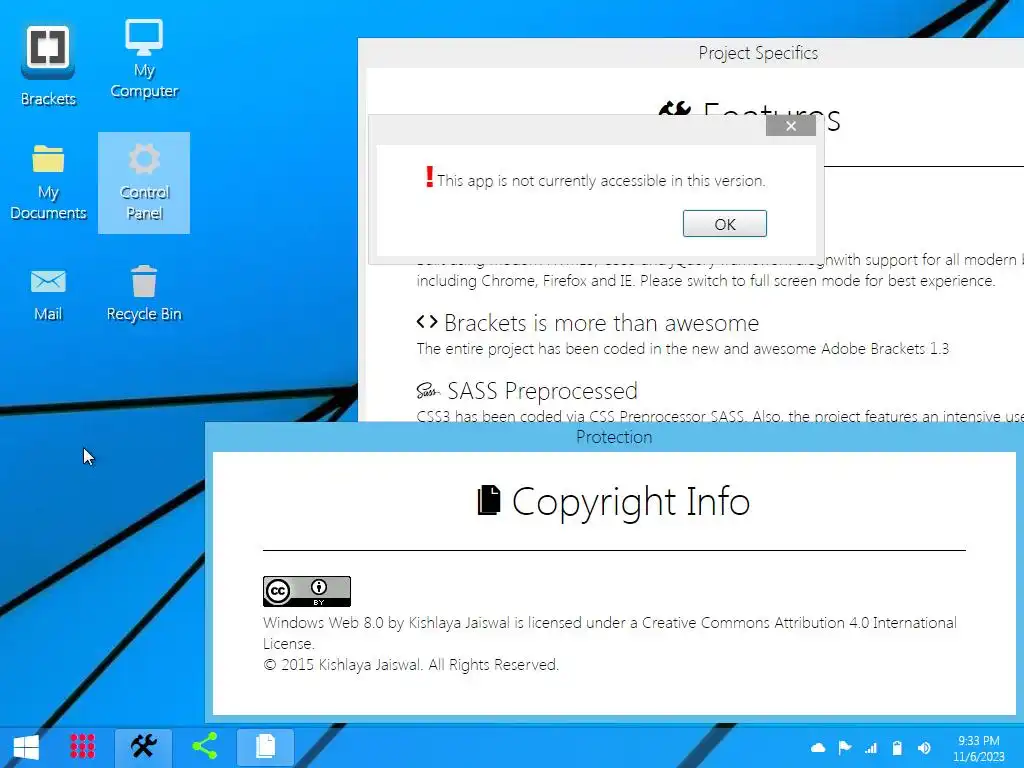Click the flag icon in system tray
Viewport: 1024px width, 768px height.
844,748
